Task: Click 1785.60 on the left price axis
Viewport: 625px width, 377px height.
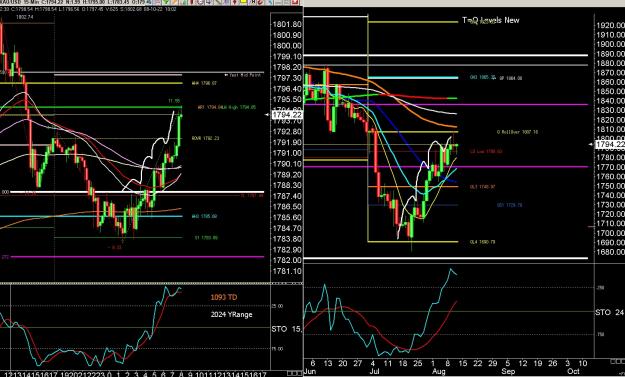Action: tap(287, 218)
